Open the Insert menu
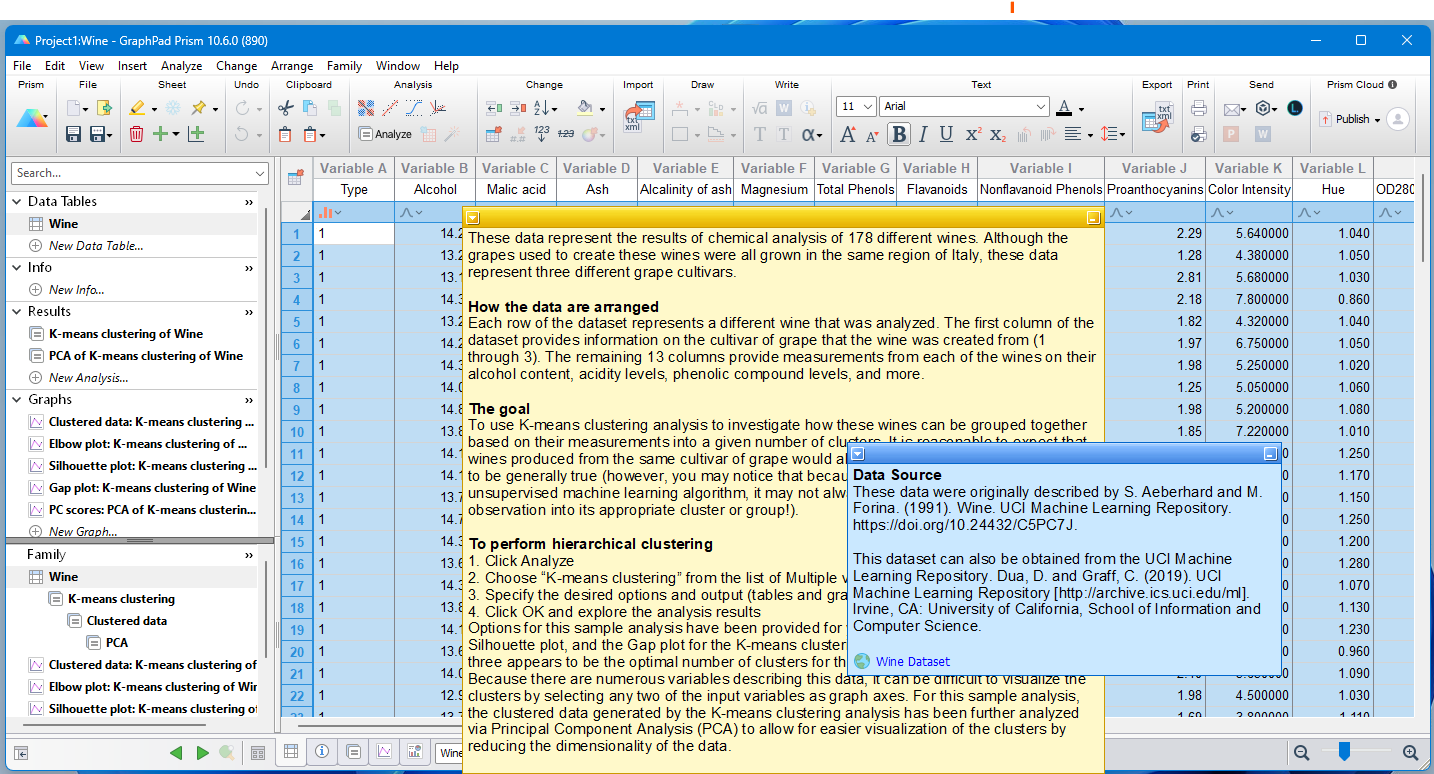The height and width of the screenshot is (774, 1434). tap(132, 66)
